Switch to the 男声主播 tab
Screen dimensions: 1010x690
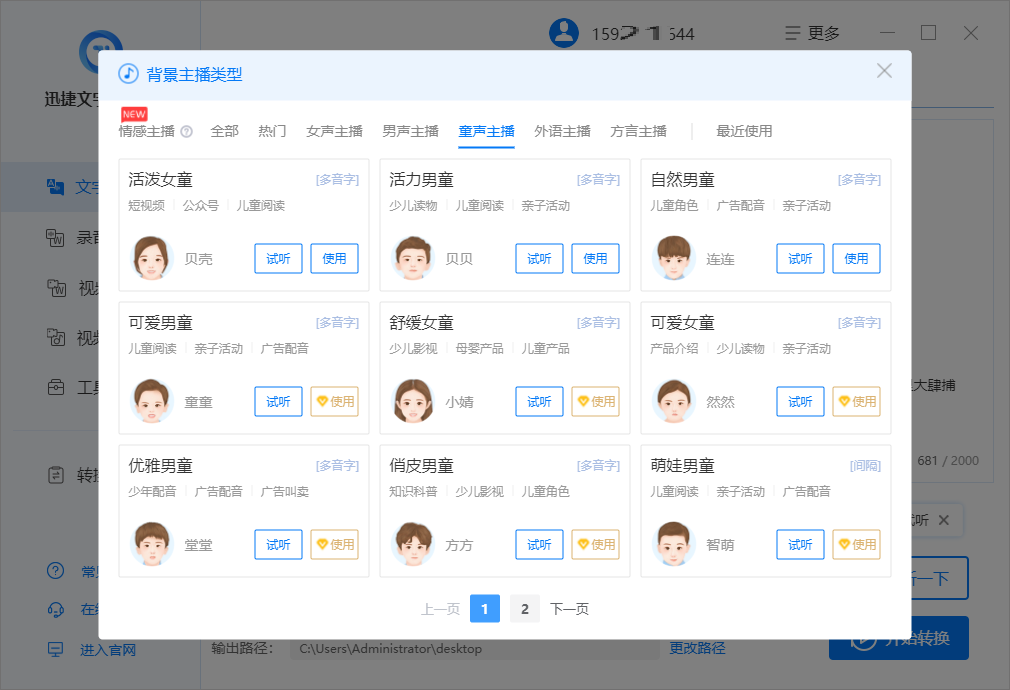pos(410,131)
